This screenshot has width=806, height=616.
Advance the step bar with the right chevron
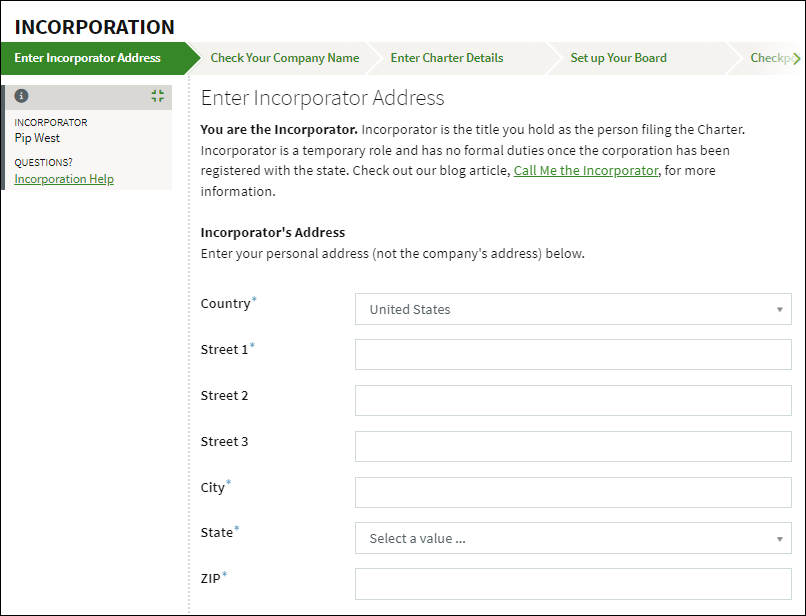[796, 58]
